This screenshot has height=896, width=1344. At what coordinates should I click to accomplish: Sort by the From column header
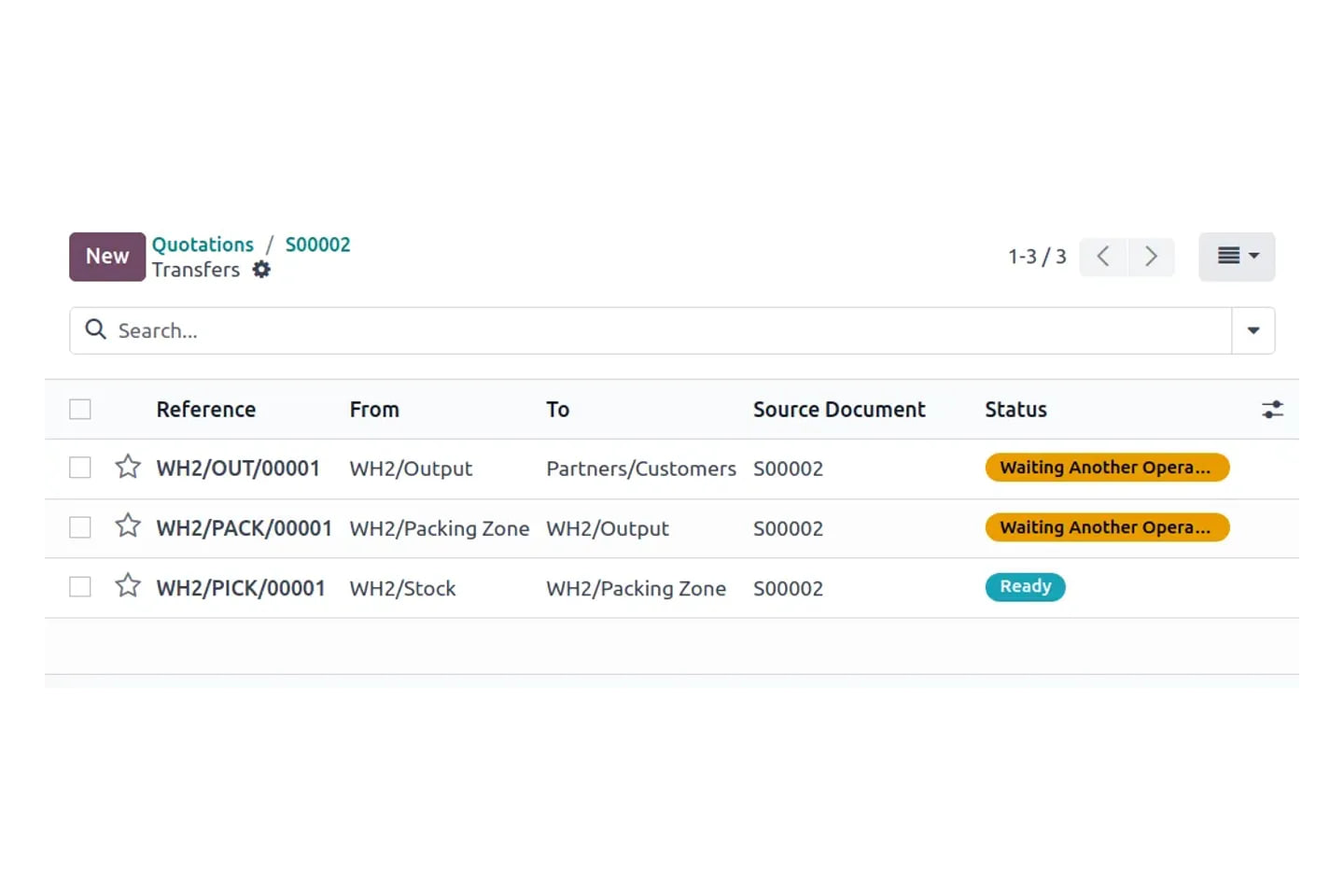[374, 410]
